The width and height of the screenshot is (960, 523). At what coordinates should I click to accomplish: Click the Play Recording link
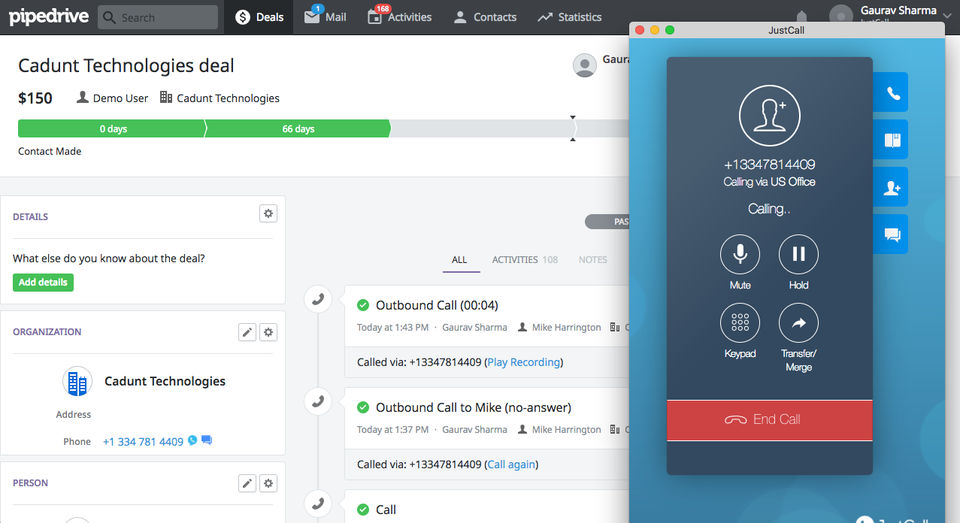pyautogui.click(x=523, y=362)
